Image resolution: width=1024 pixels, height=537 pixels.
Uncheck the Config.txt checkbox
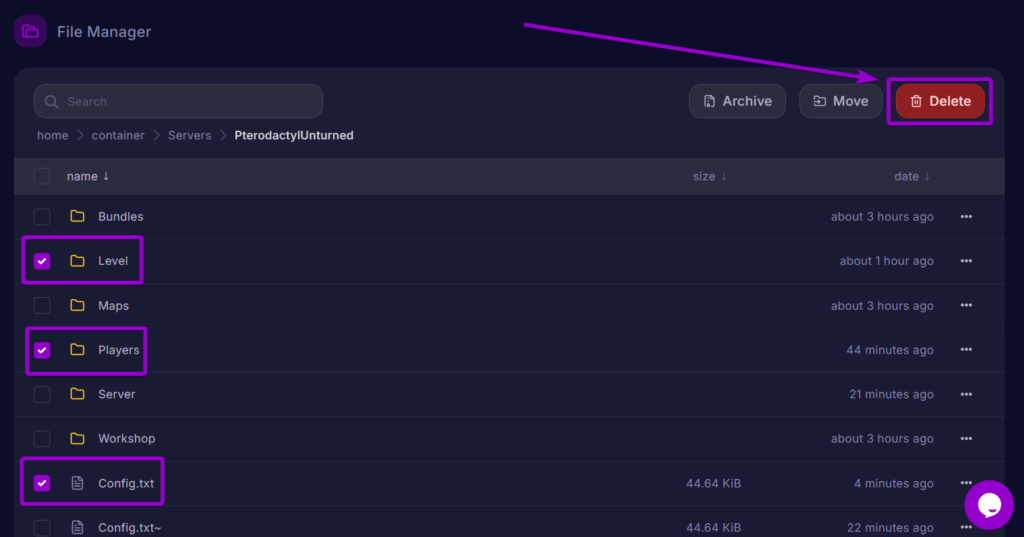coord(42,483)
